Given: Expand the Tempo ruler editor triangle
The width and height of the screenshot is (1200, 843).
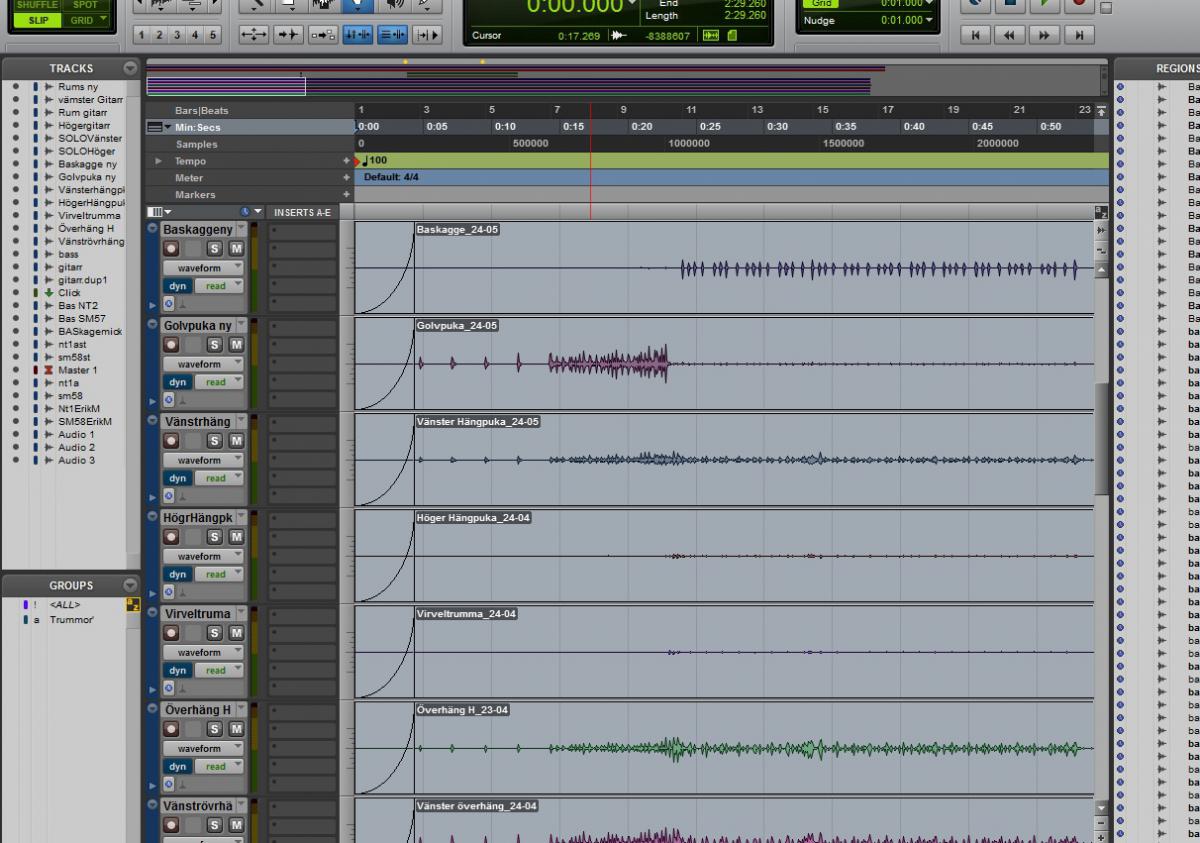Looking at the screenshot, I should tap(158, 161).
